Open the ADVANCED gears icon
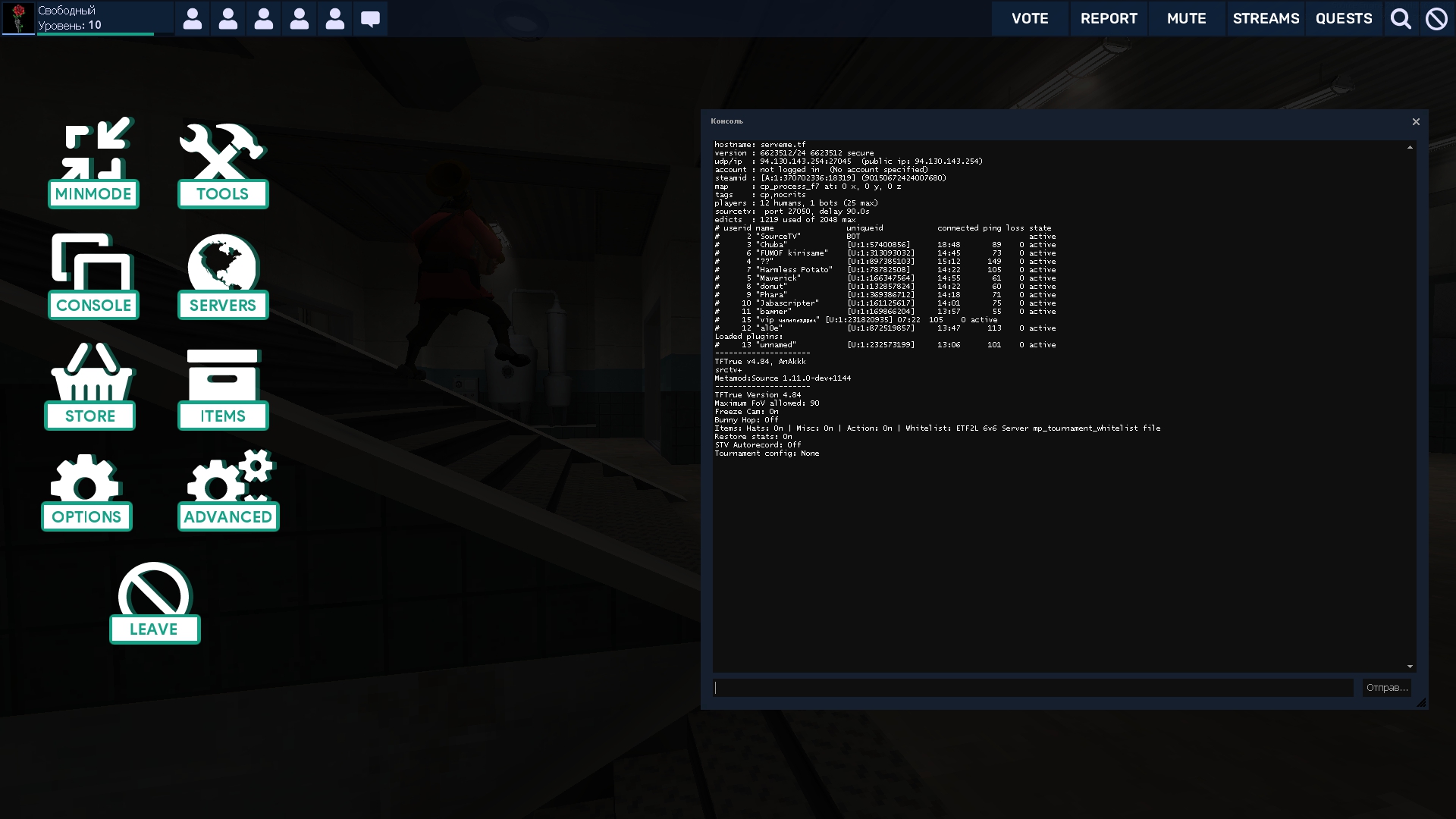The image size is (1456, 819). (x=228, y=490)
